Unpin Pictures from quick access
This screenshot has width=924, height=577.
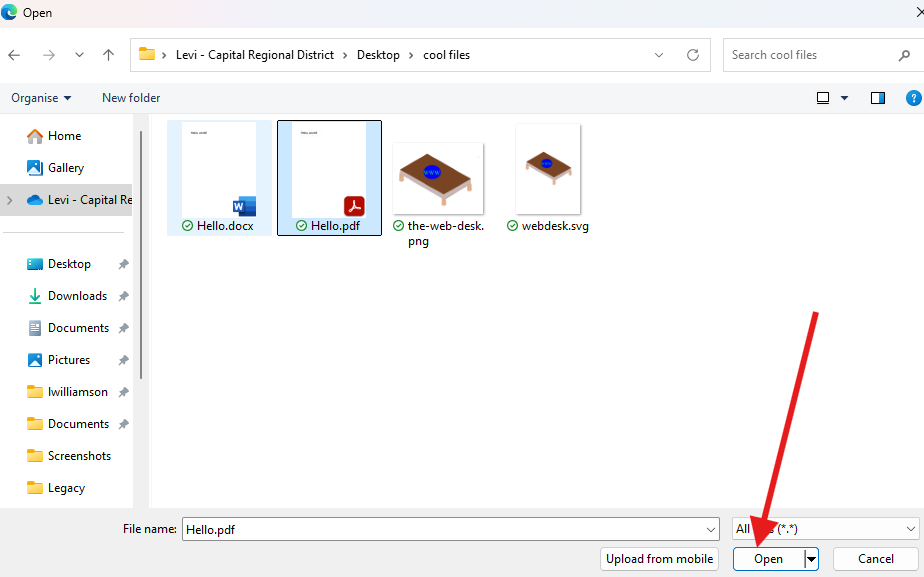tap(126, 359)
